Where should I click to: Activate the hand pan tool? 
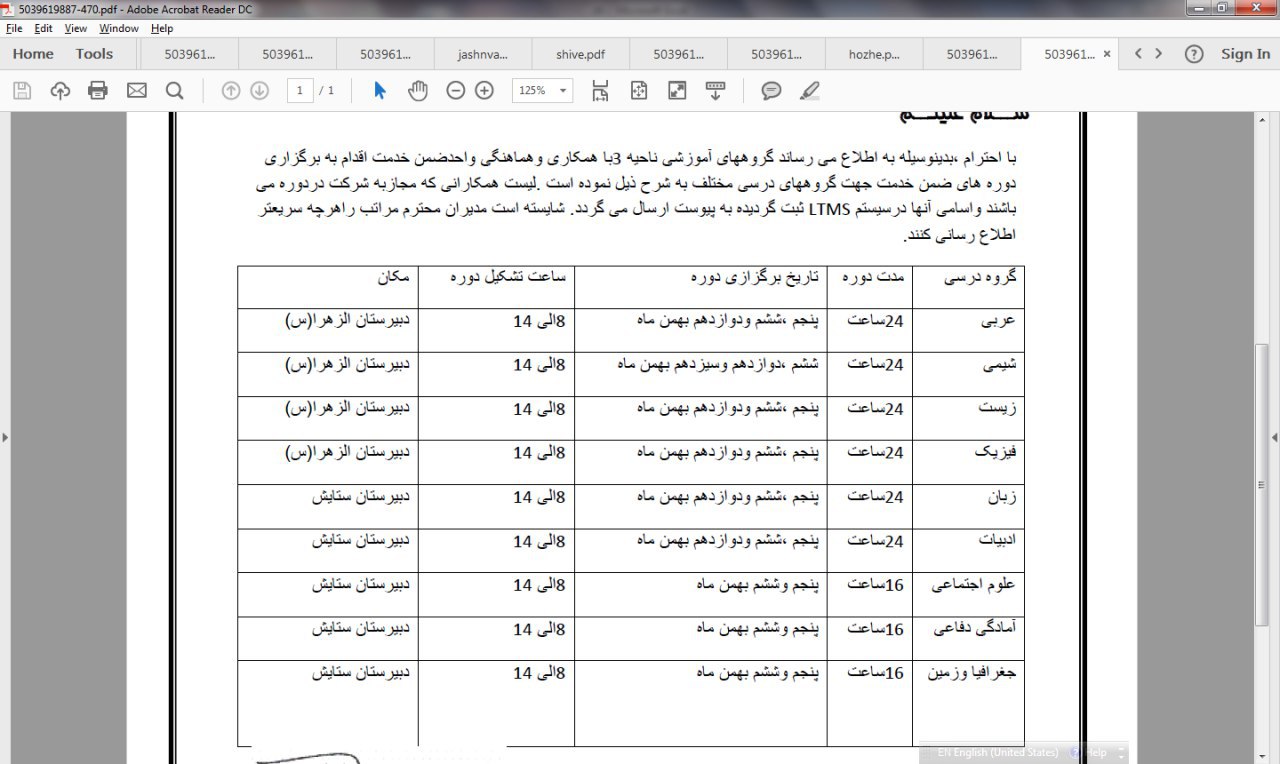tap(417, 91)
